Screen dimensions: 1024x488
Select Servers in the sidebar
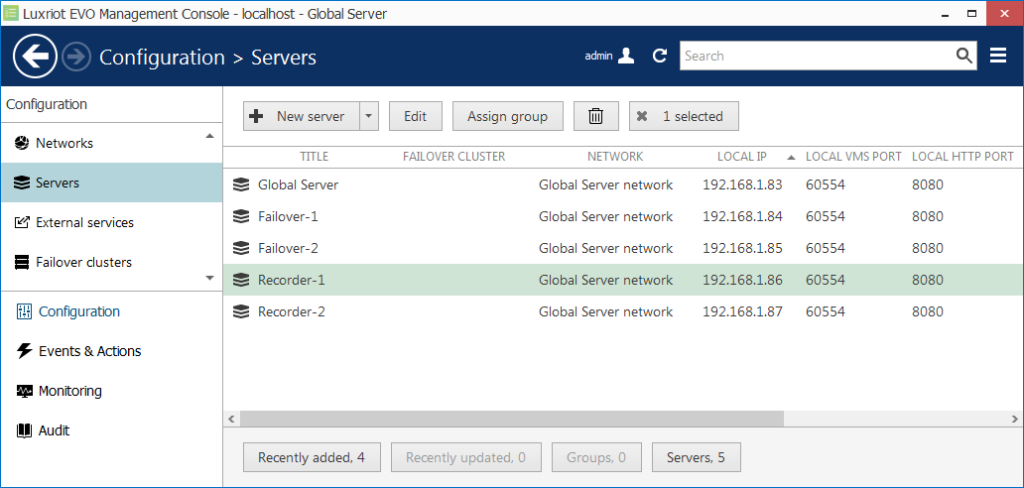coord(111,183)
